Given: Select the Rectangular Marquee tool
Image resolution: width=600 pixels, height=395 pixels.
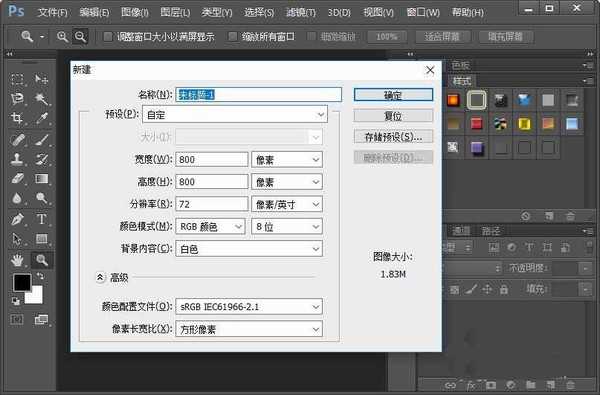Looking at the screenshot, I should click(17, 79).
